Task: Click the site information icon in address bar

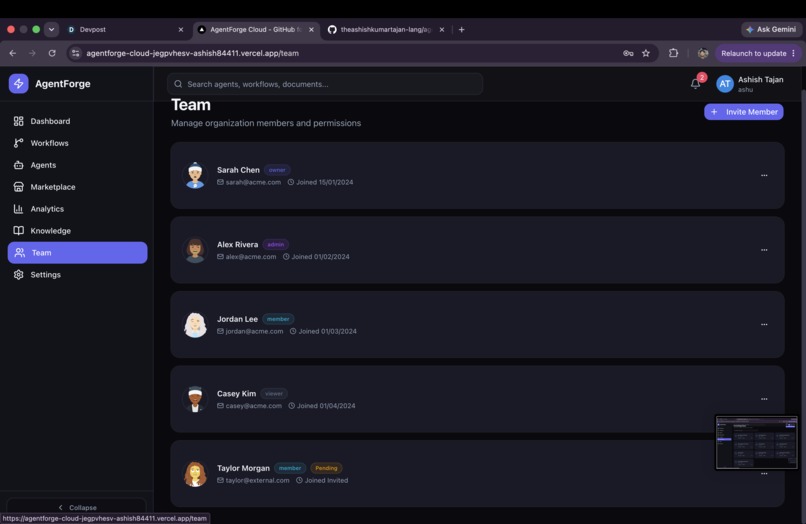Action: pos(76,53)
